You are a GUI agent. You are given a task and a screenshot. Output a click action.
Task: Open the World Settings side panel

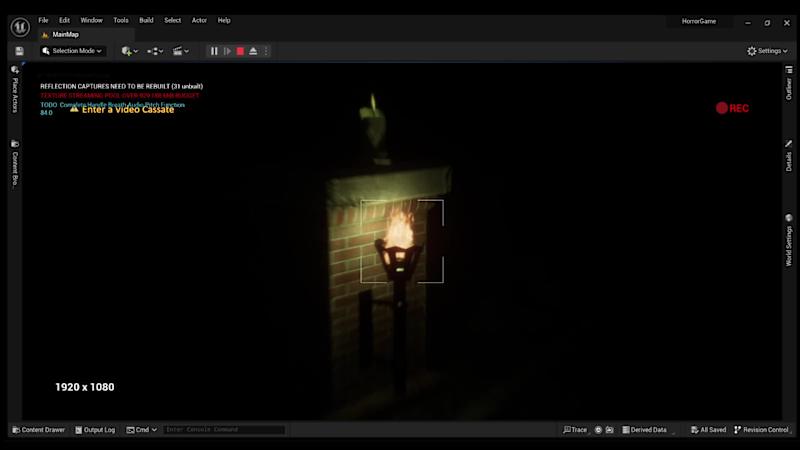click(789, 240)
